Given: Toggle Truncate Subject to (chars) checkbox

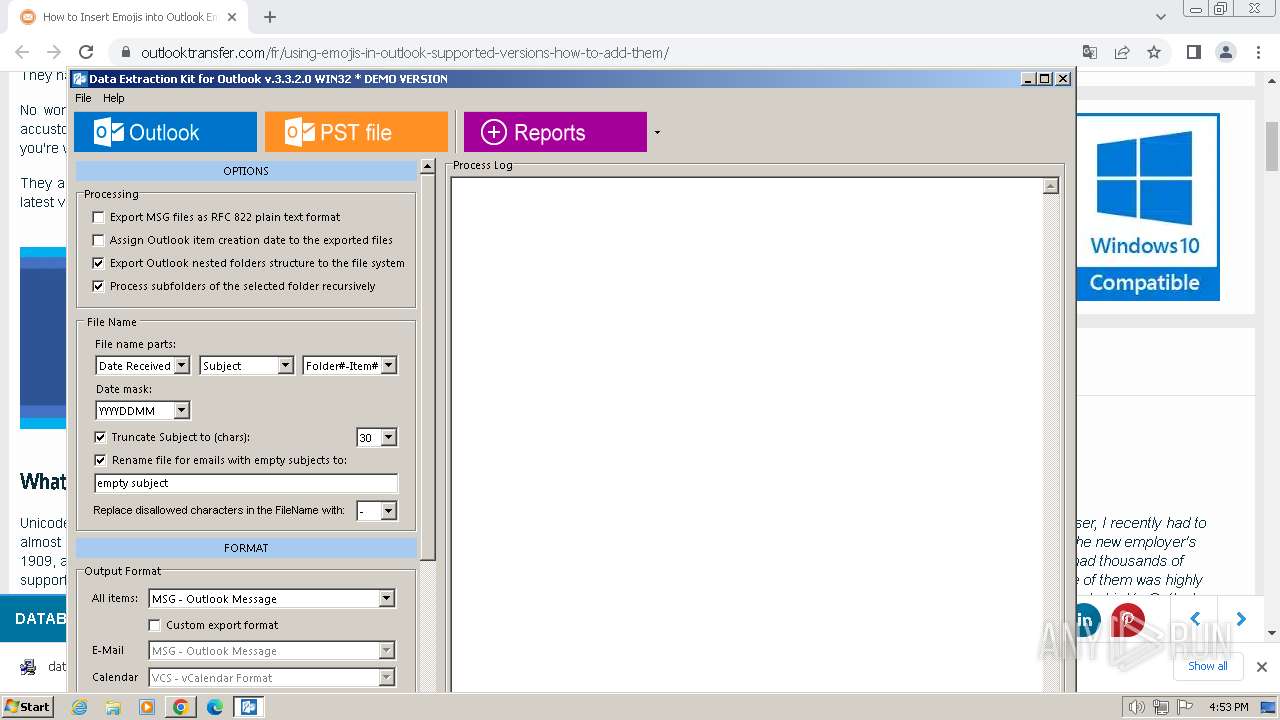Looking at the screenshot, I should 100,437.
